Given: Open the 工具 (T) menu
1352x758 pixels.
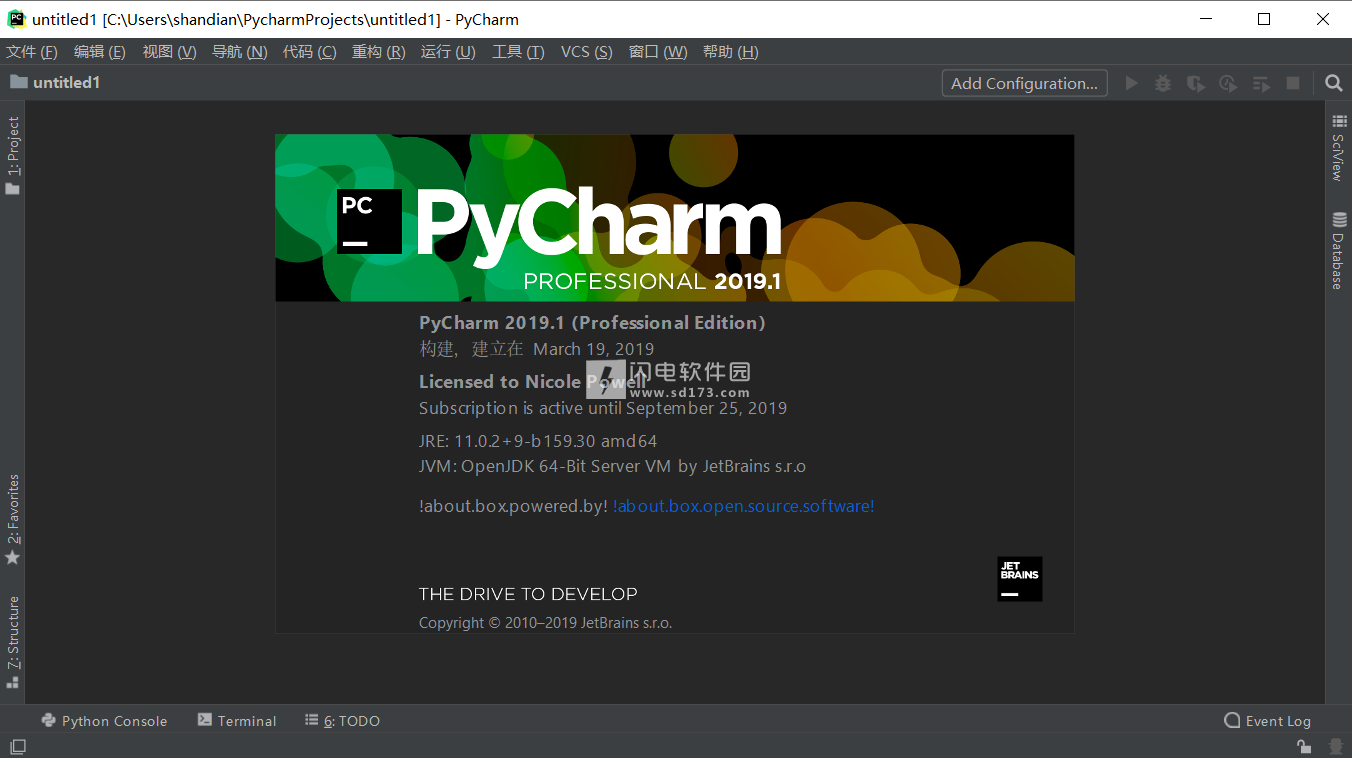Looking at the screenshot, I should tap(518, 52).
